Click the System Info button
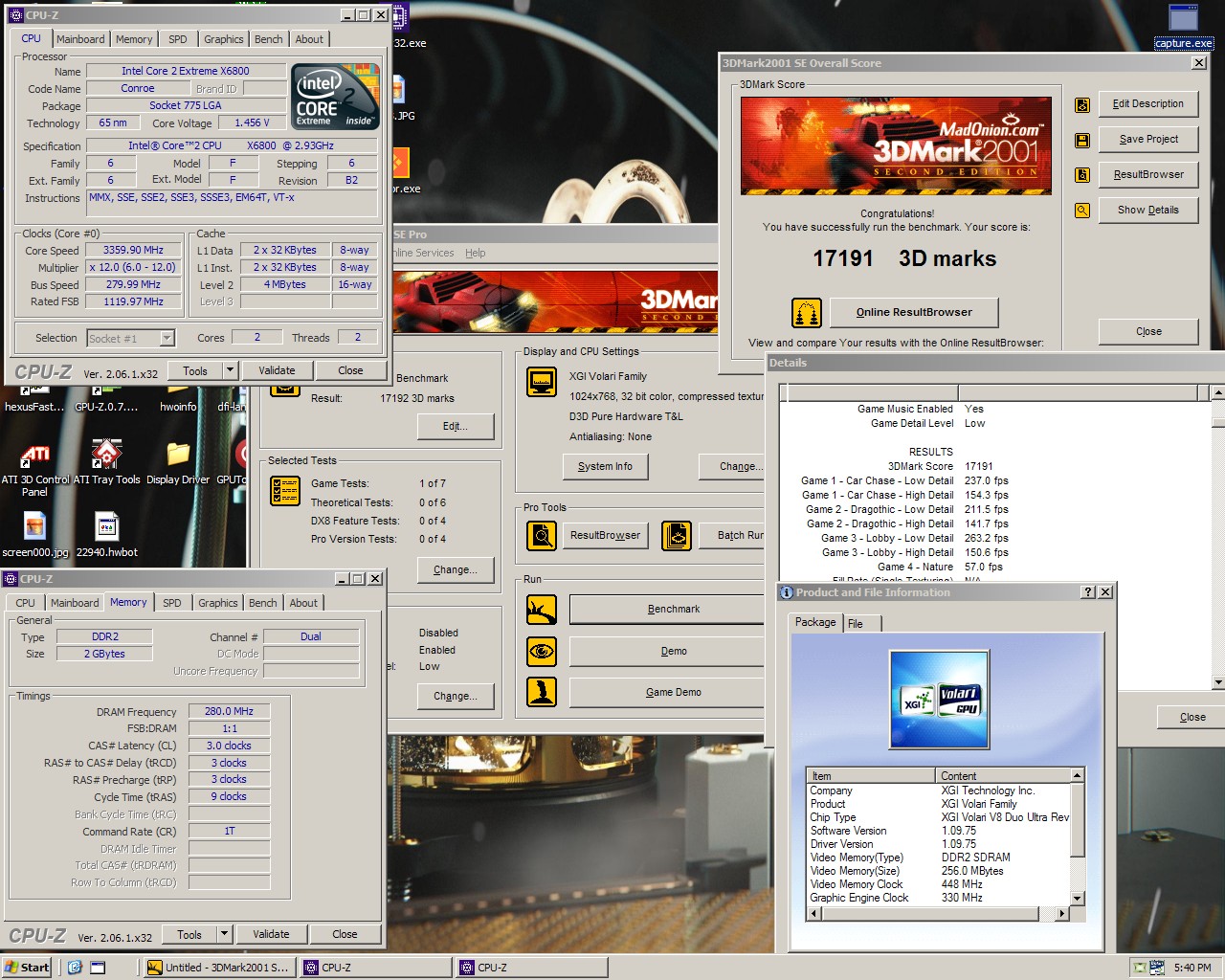The height and width of the screenshot is (980, 1225). tap(605, 466)
